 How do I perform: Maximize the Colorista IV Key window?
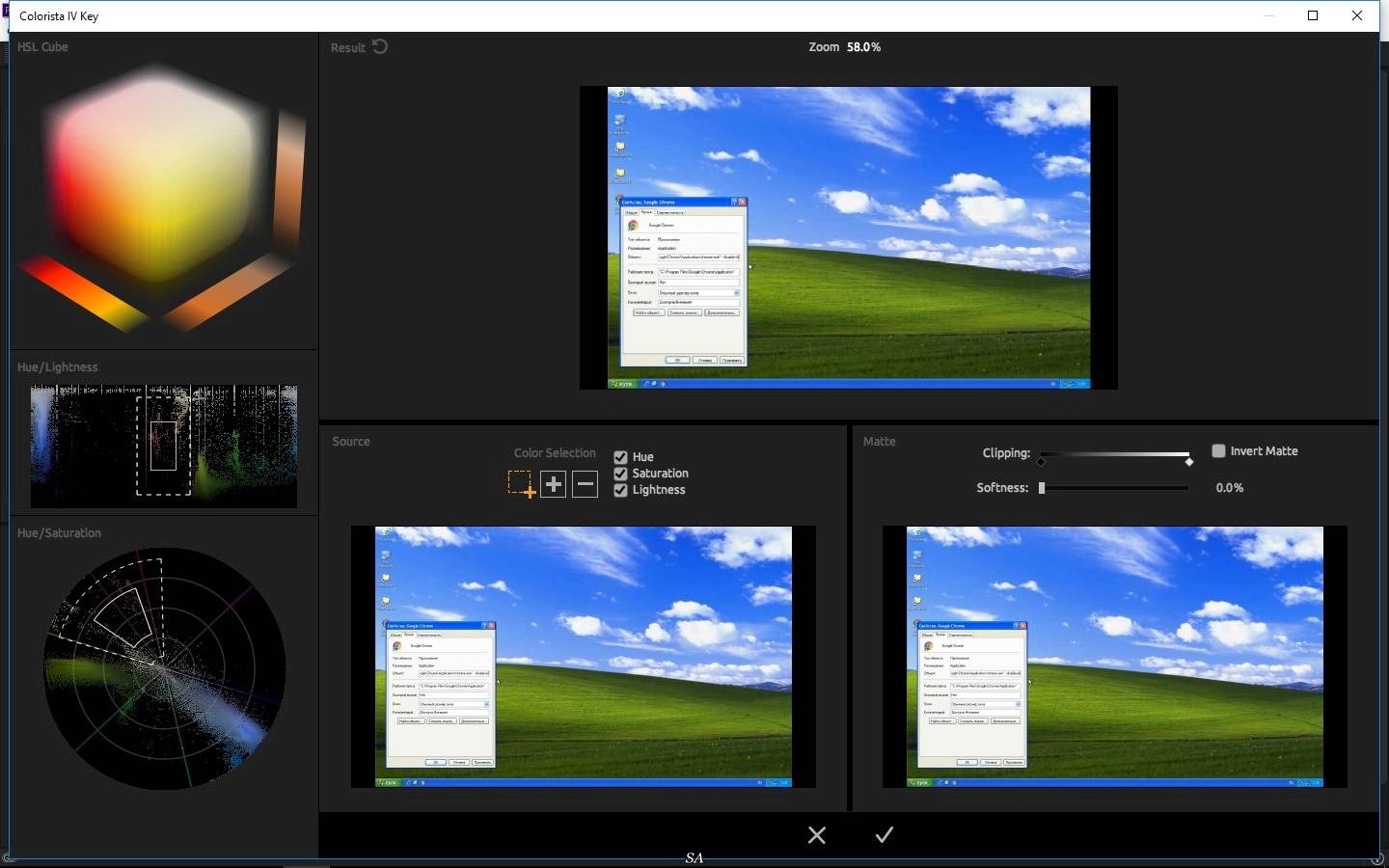(x=1313, y=15)
